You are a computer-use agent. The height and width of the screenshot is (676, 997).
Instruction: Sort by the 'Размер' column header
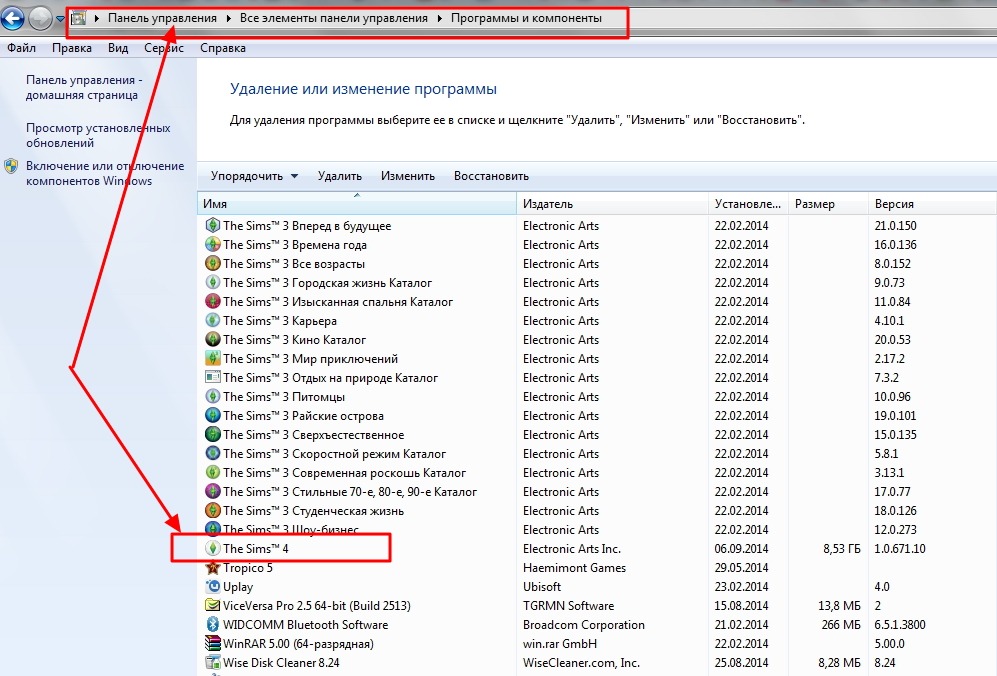[828, 204]
